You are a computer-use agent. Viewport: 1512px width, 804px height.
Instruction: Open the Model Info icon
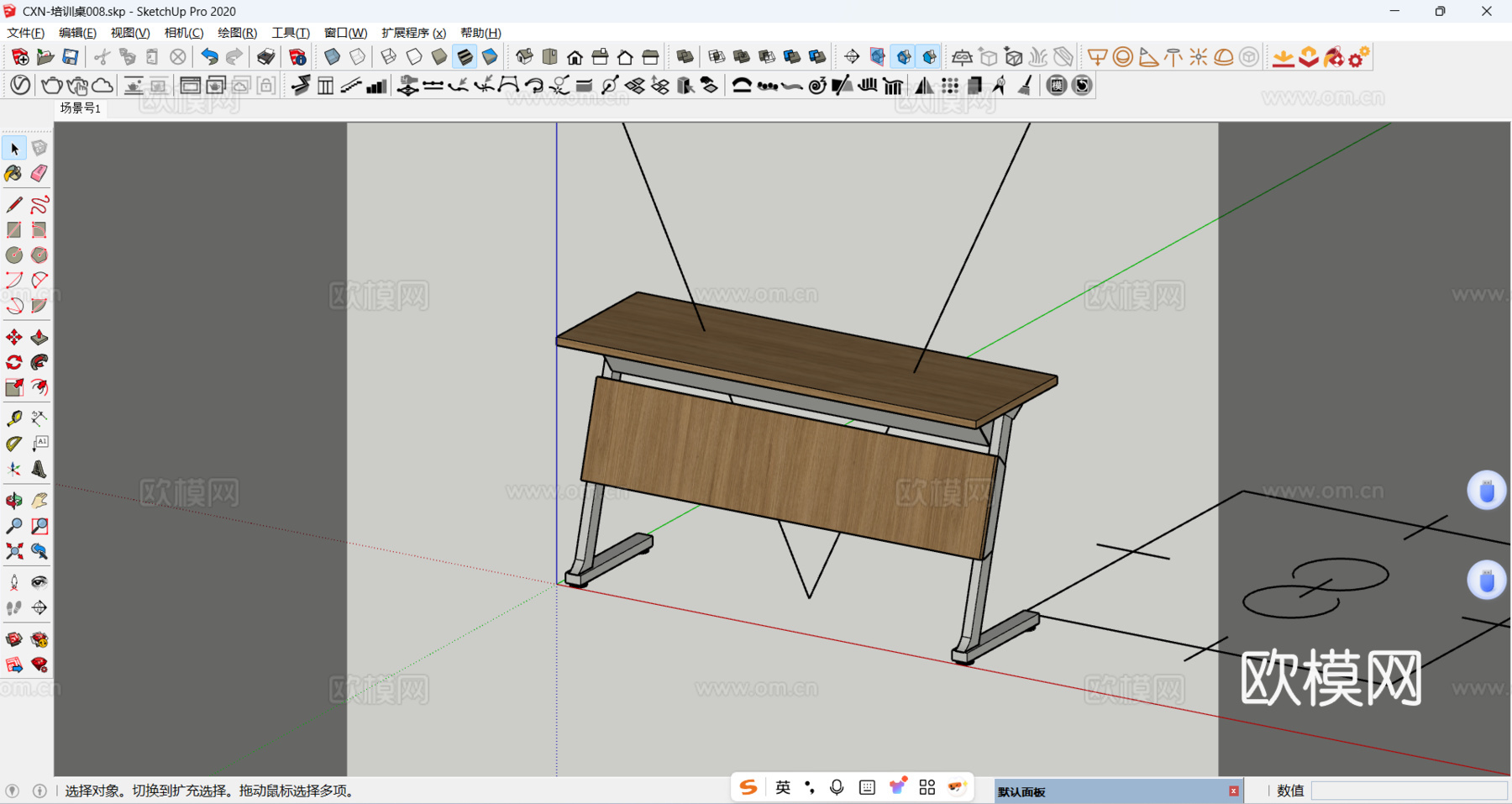click(x=297, y=57)
